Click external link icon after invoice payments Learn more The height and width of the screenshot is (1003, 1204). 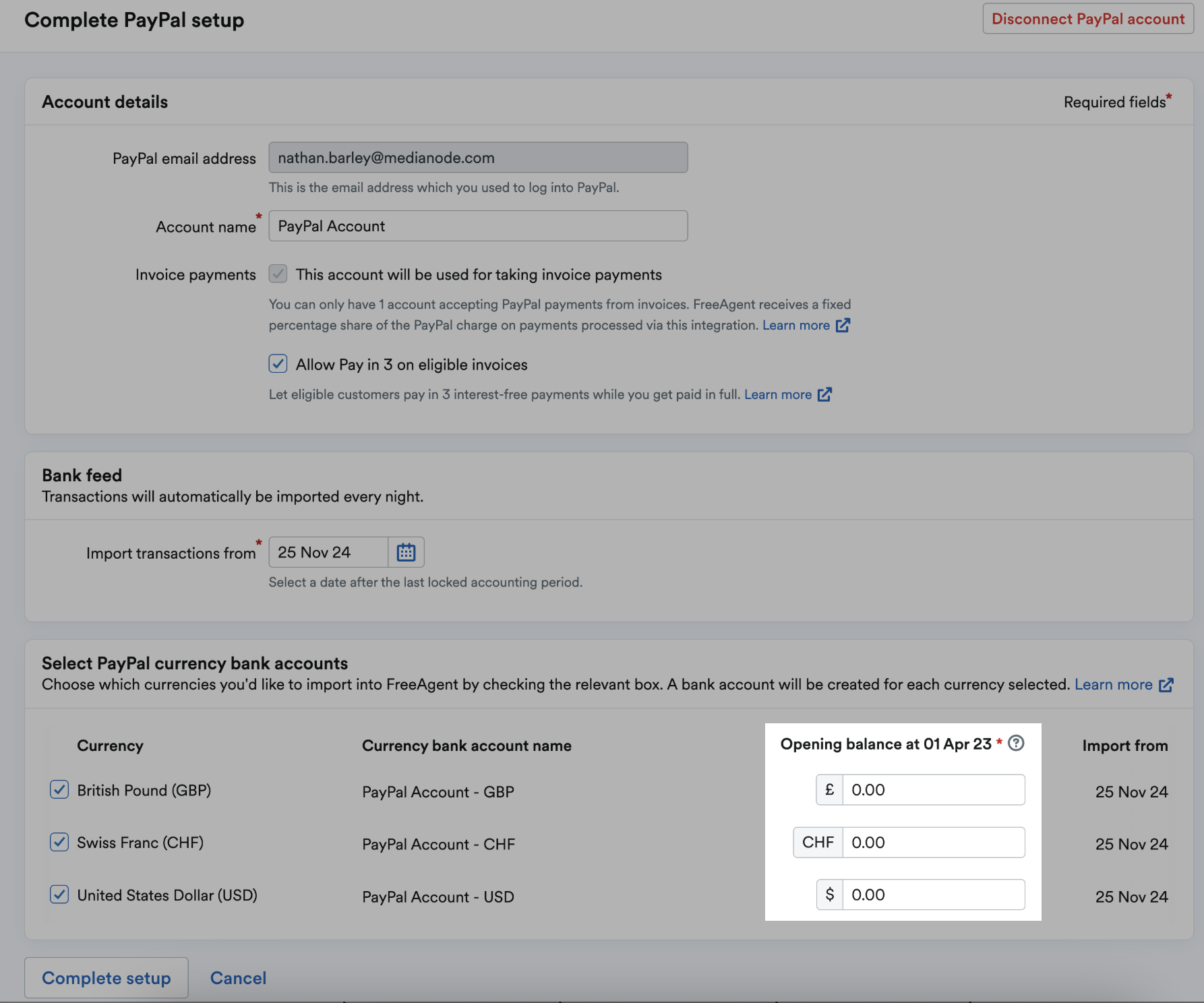click(x=843, y=325)
